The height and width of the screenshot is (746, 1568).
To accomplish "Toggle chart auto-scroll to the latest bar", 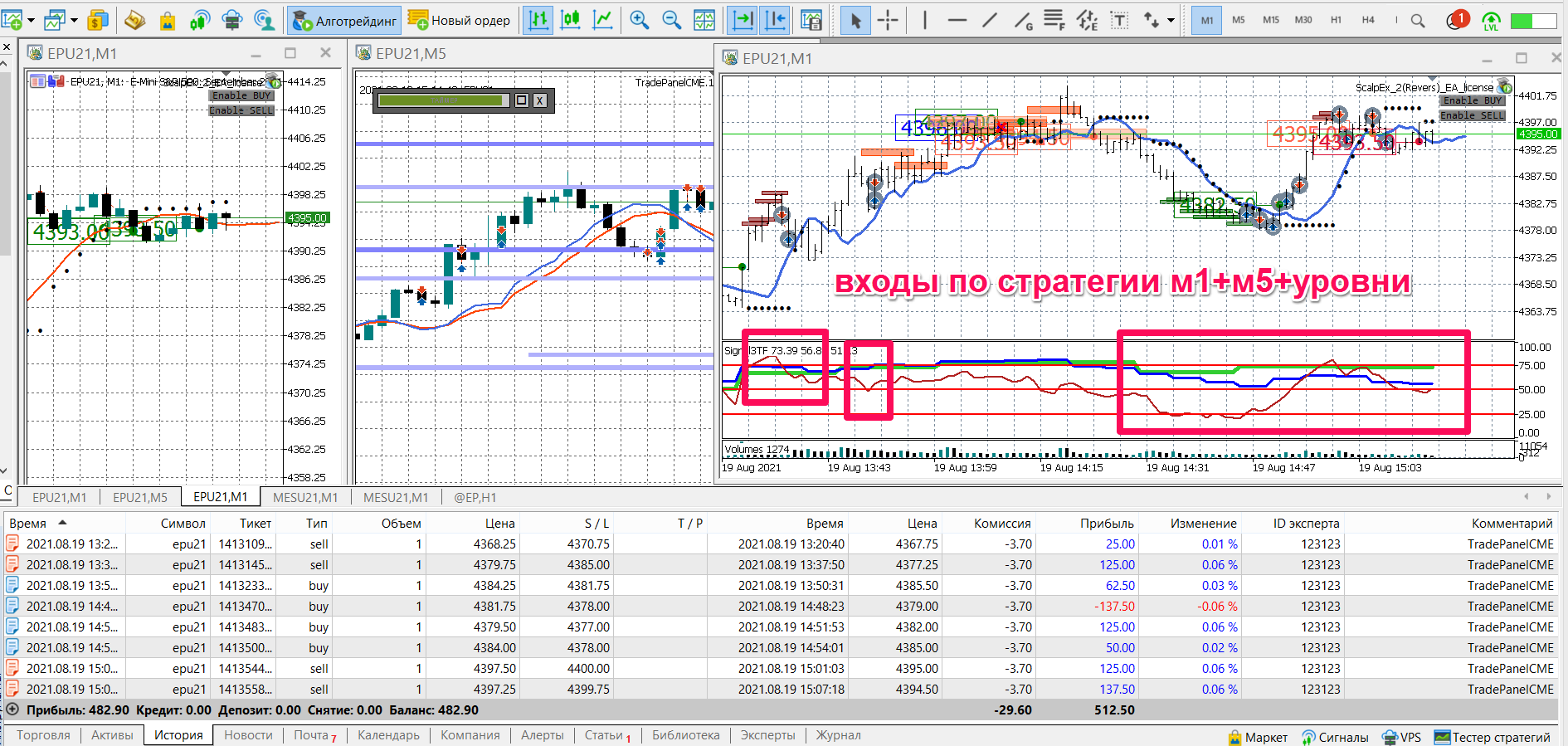I will (743, 20).
